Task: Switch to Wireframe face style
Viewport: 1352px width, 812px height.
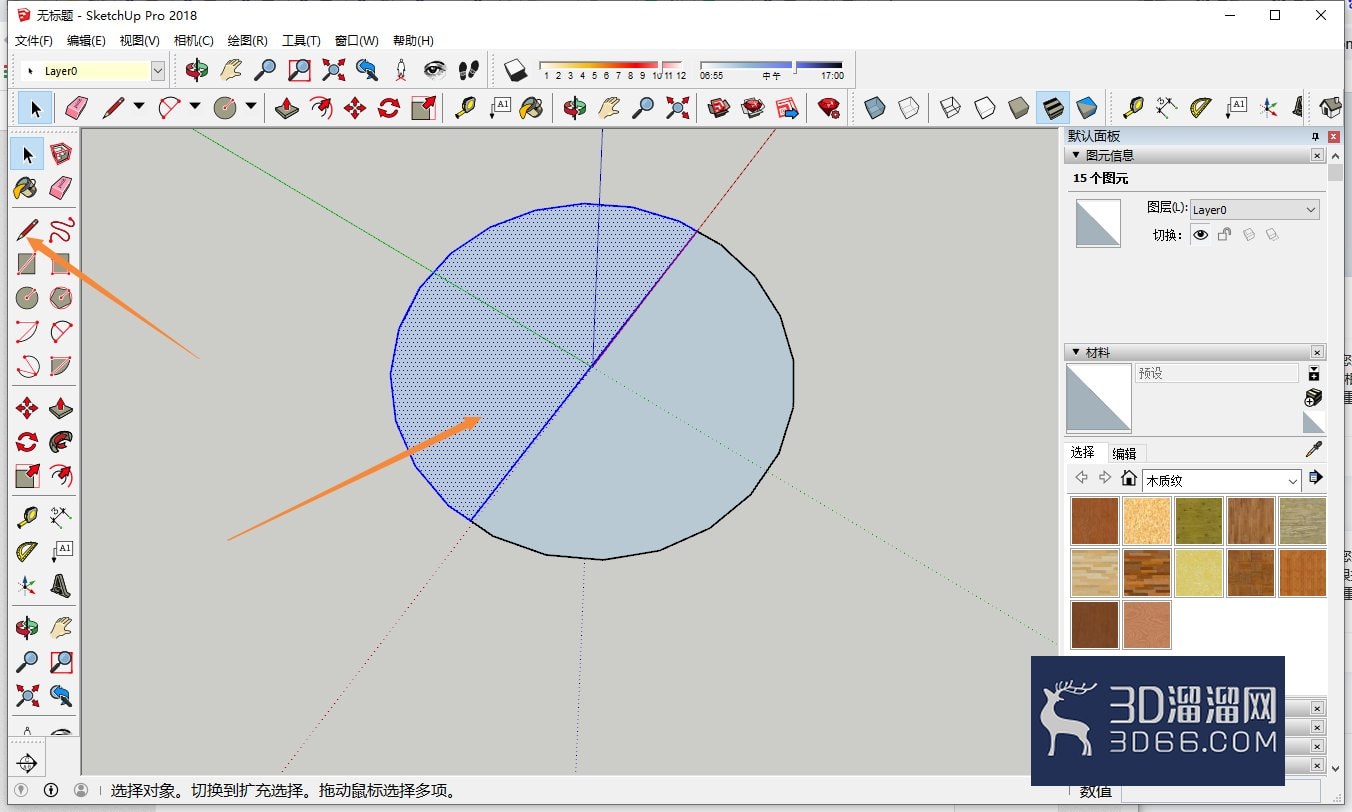Action: tap(951, 107)
